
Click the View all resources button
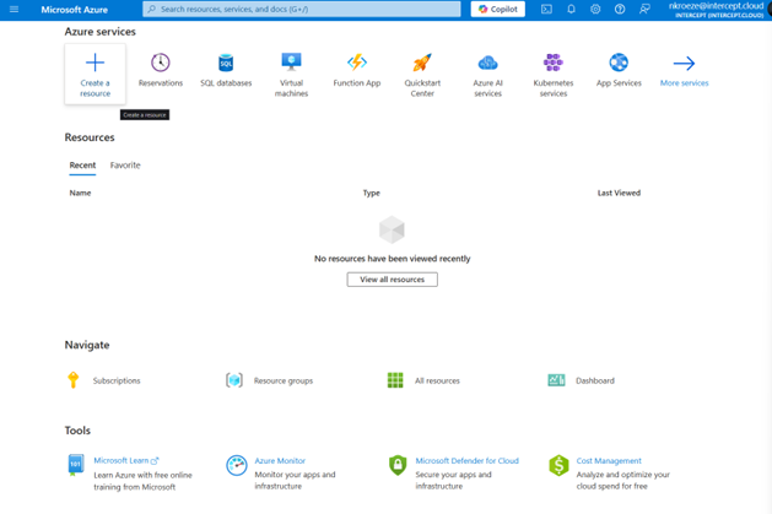tap(392, 279)
